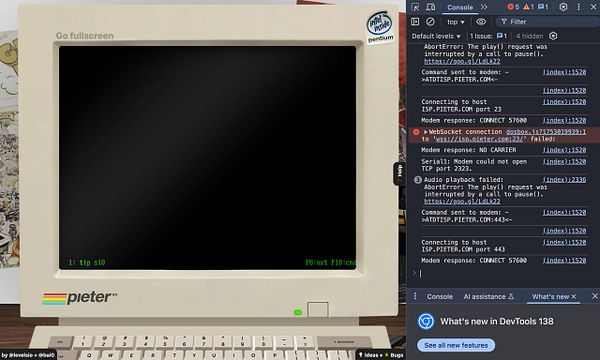This screenshot has height=360, width=600.
Task: Open source link for 'Connecting to host' port 443
Action: click(564, 242)
